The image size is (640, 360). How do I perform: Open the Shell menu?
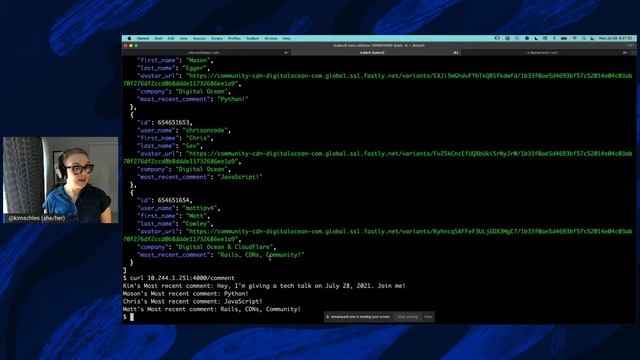[x=158, y=38]
